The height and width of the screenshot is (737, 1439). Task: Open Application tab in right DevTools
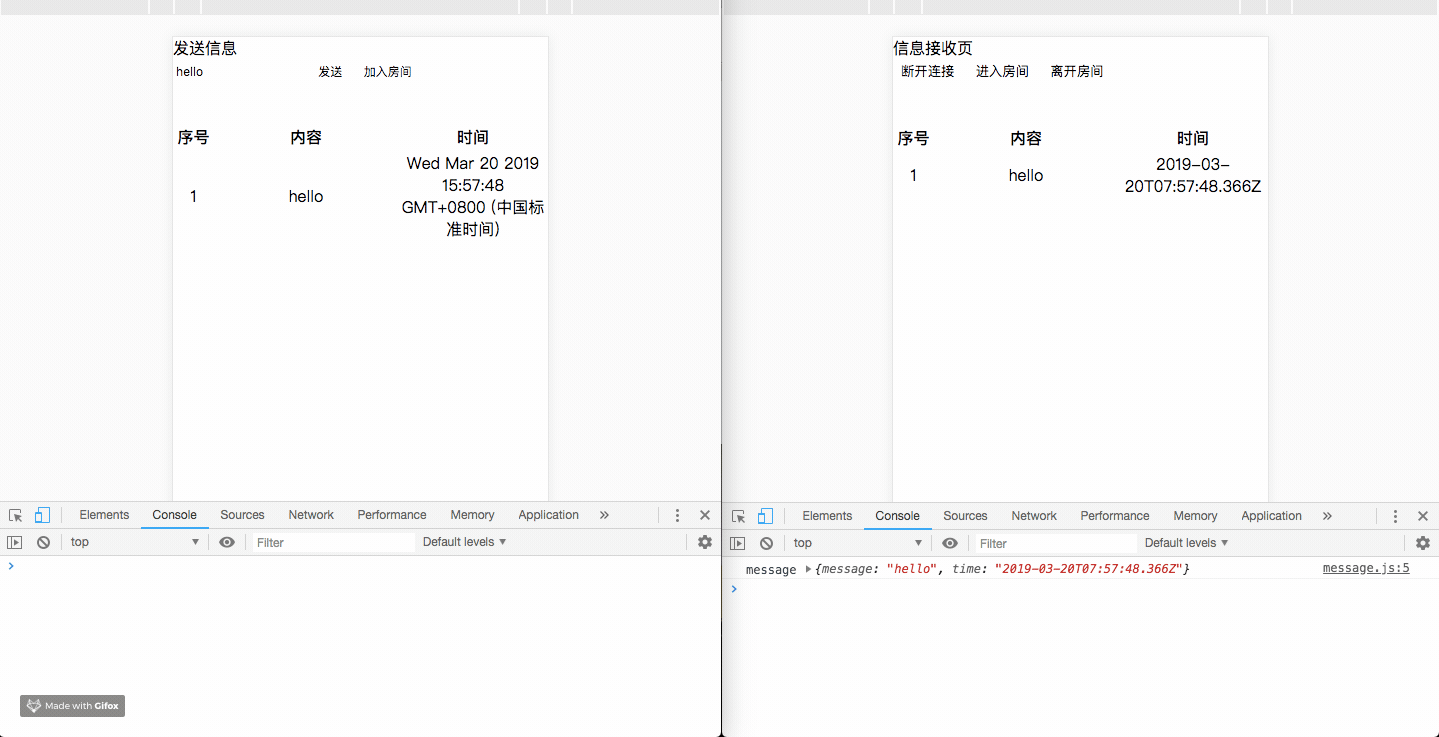click(x=1271, y=516)
